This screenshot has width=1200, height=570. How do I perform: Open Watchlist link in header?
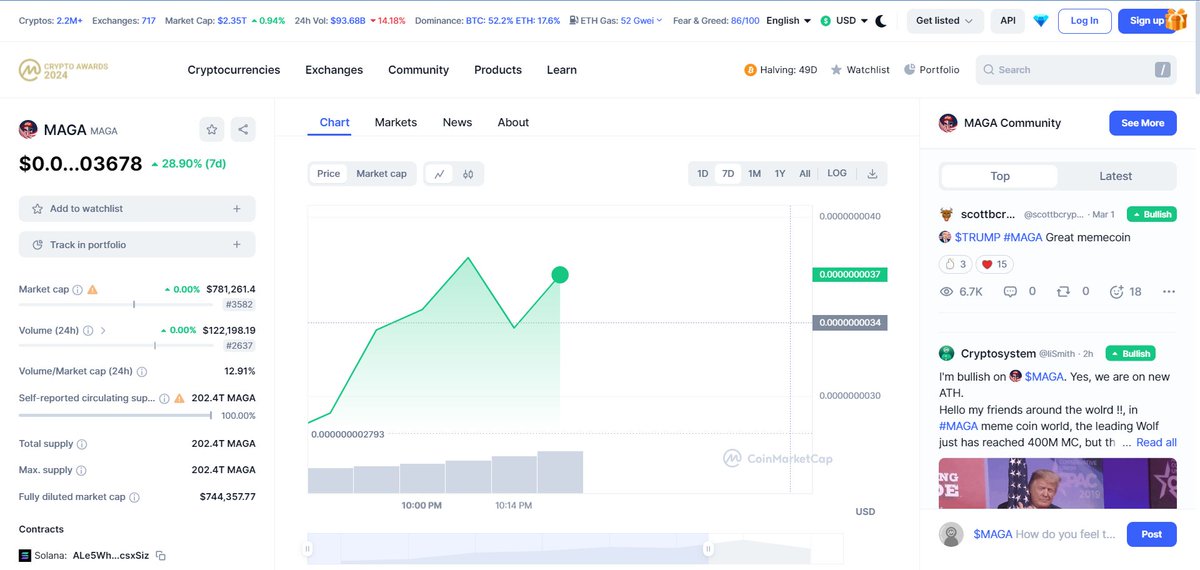[860, 70]
